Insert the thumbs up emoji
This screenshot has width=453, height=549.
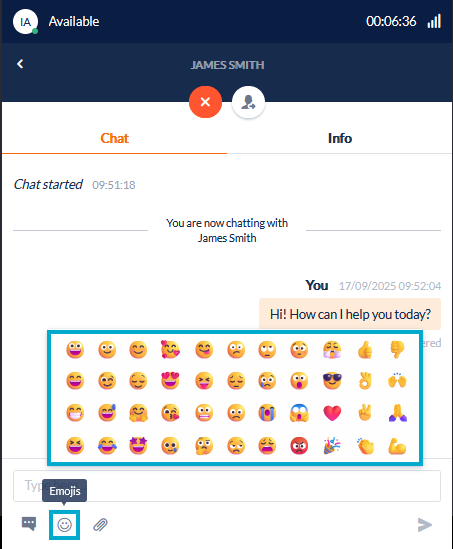point(365,349)
